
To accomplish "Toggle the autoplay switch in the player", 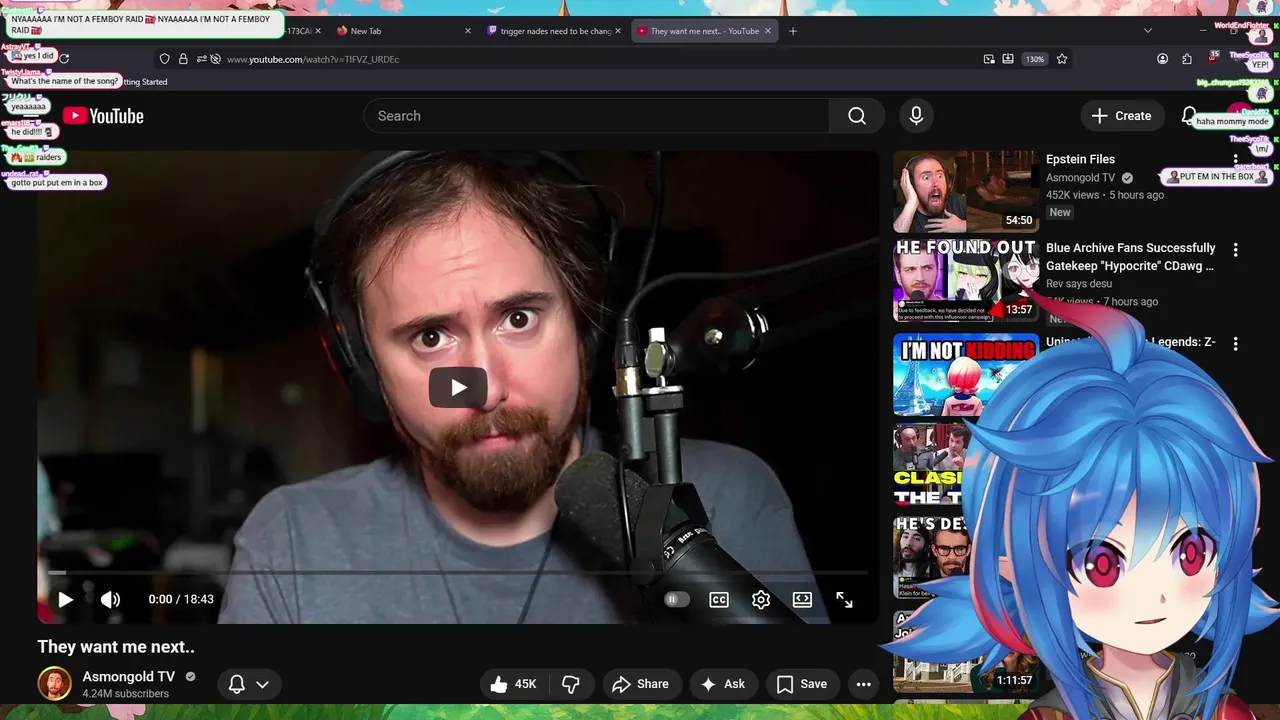I will click(x=677, y=599).
